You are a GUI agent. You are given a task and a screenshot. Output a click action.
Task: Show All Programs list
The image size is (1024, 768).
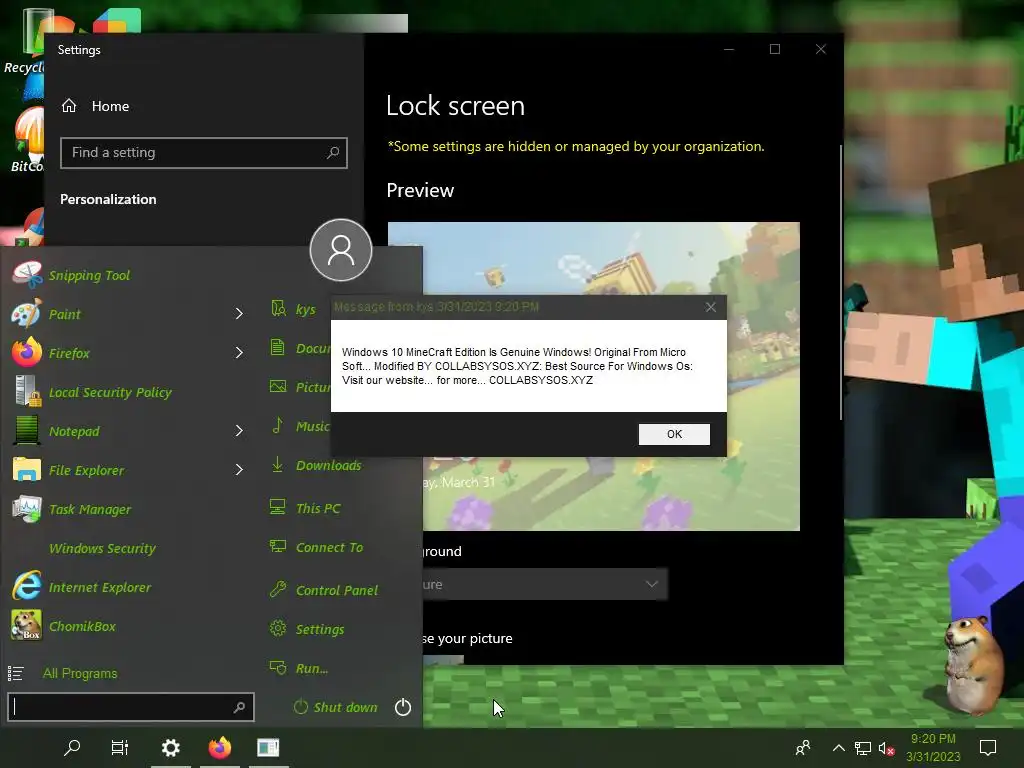point(63,673)
